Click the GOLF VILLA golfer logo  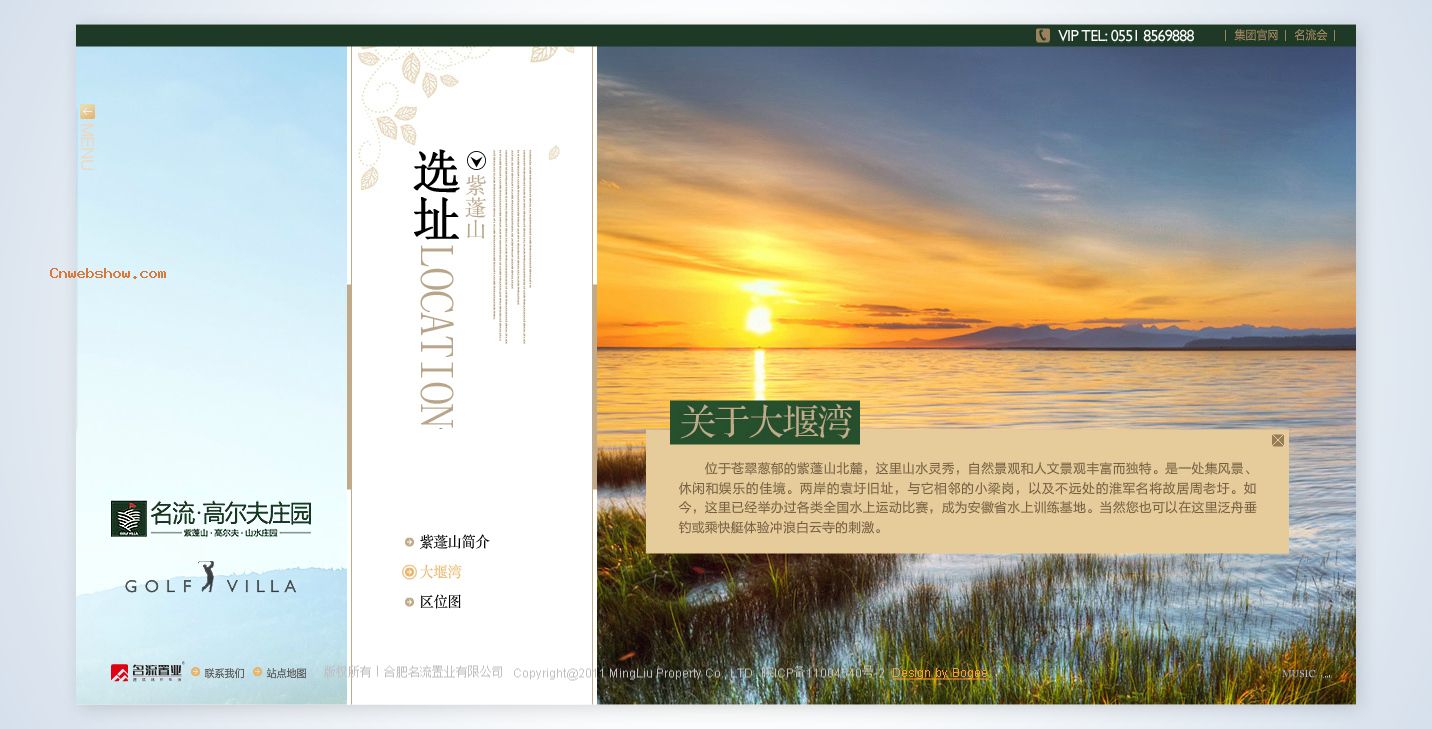click(211, 579)
